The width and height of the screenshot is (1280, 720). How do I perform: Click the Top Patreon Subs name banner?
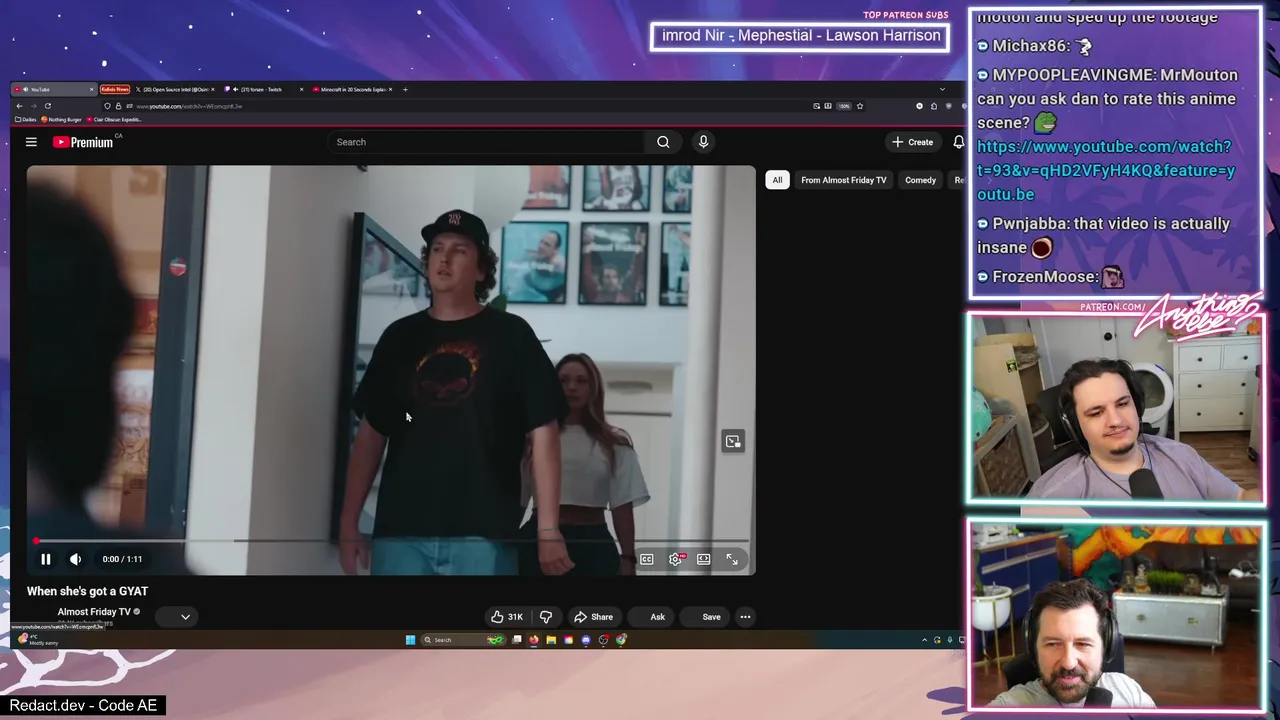tap(800, 36)
